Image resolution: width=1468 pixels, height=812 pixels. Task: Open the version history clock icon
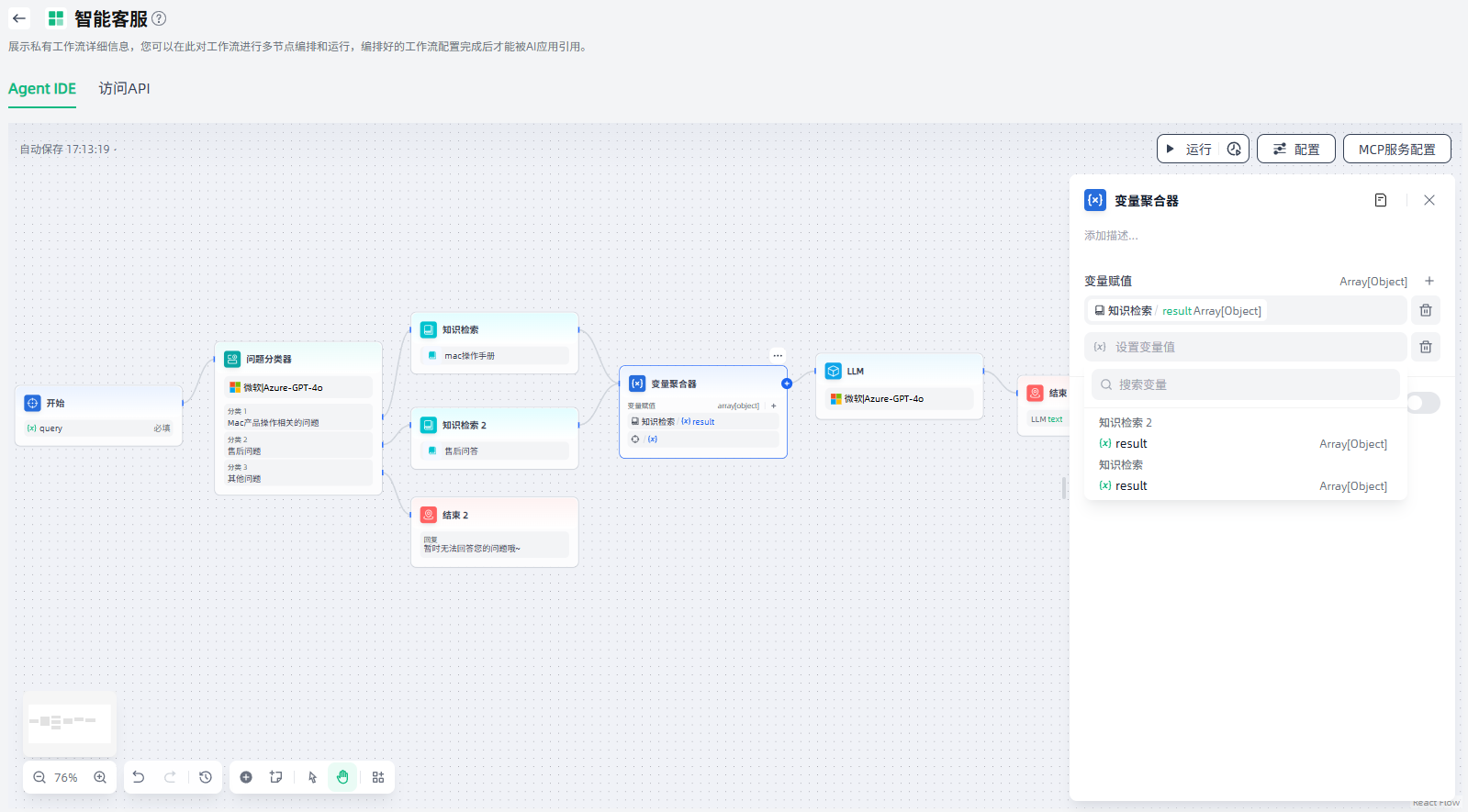pos(206,777)
